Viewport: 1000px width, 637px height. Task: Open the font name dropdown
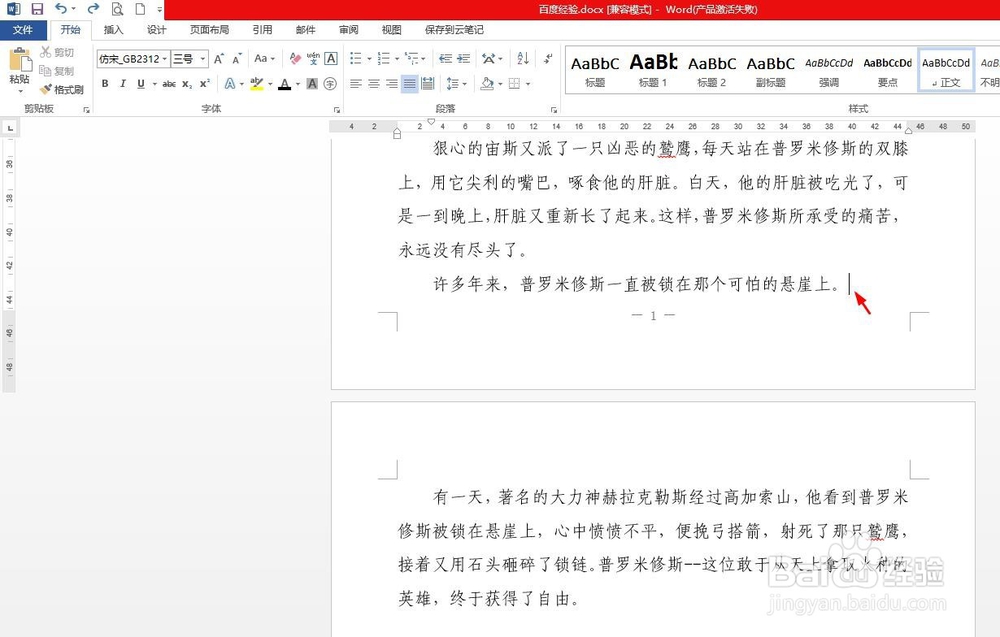(x=163, y=59)
